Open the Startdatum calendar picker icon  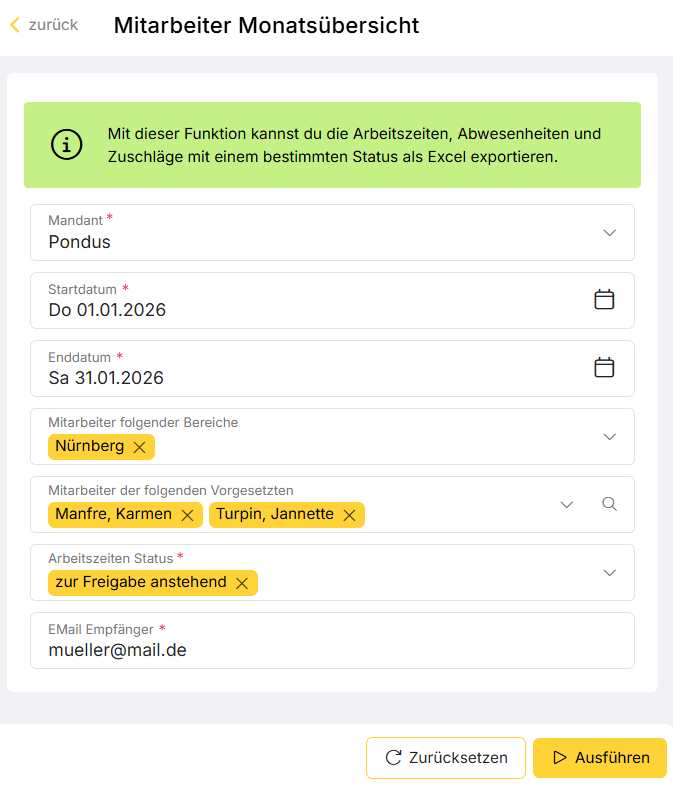(604, 300)
